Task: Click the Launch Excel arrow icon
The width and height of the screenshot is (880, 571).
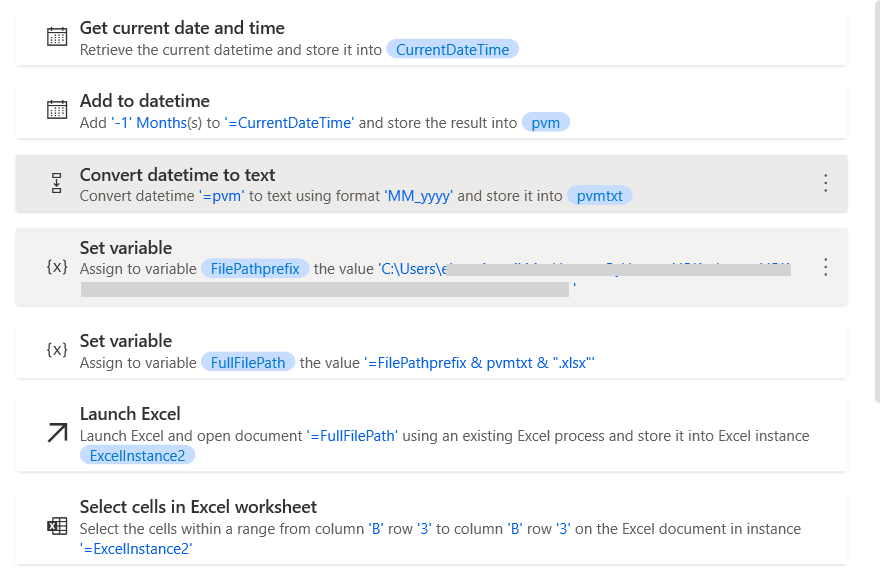Action: coord(57,432)
